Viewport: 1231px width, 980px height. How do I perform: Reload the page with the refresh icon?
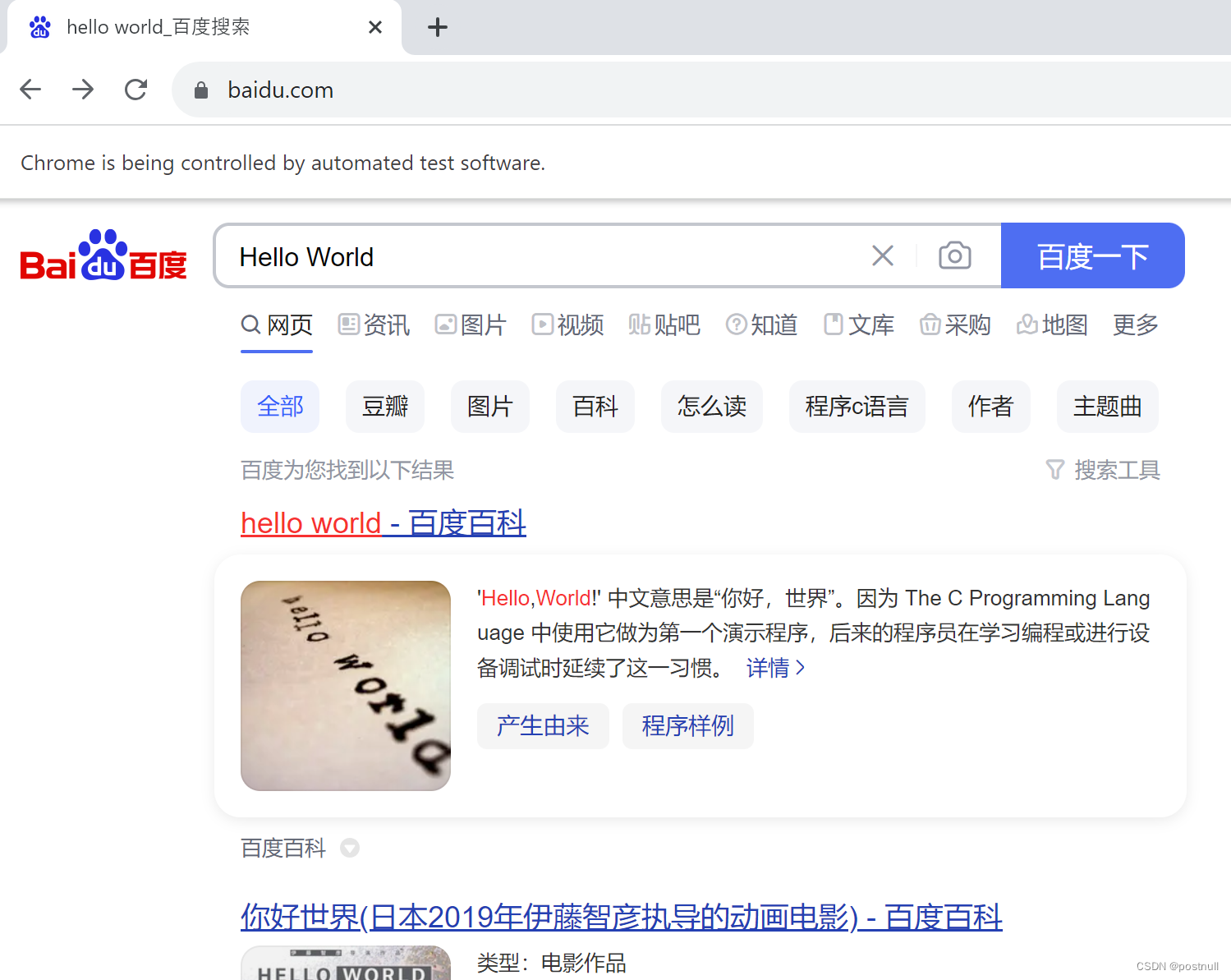[x=136, y=90]
